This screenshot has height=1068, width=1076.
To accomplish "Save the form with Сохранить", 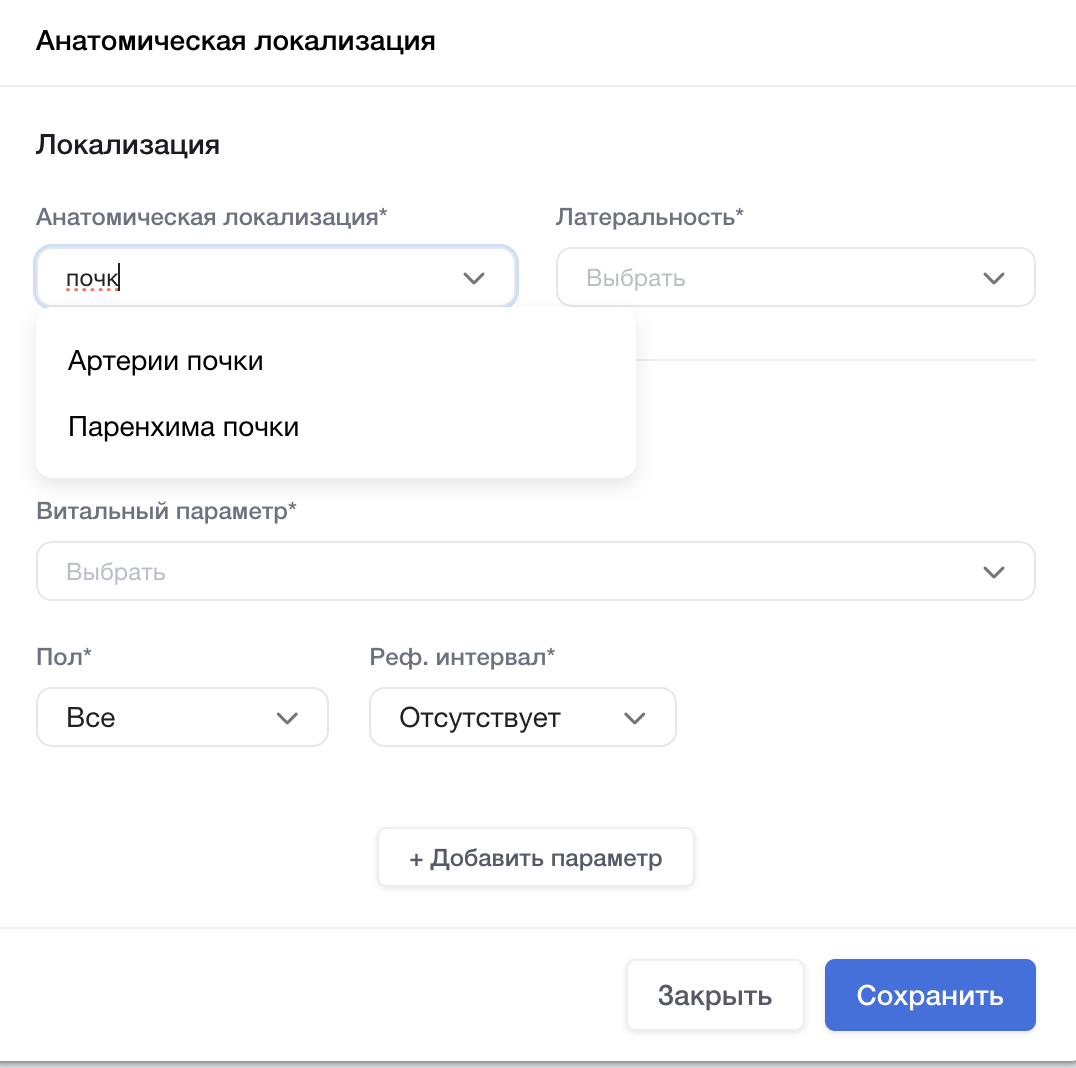I will coord(929,996).
